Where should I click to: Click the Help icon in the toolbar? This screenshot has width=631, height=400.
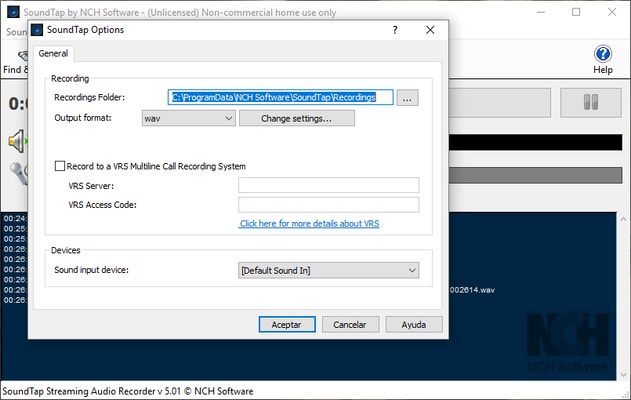(602, 55)
